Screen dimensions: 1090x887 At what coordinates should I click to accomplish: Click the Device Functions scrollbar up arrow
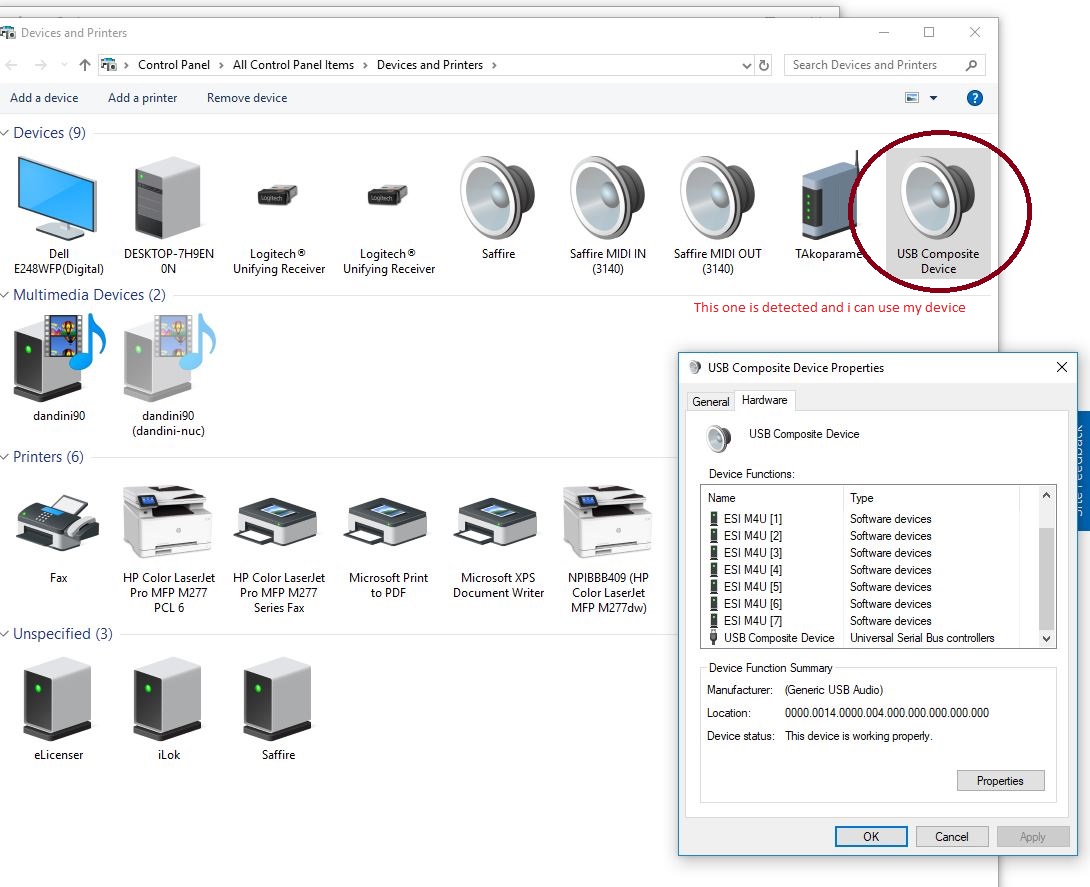[x=1047, y=495]
